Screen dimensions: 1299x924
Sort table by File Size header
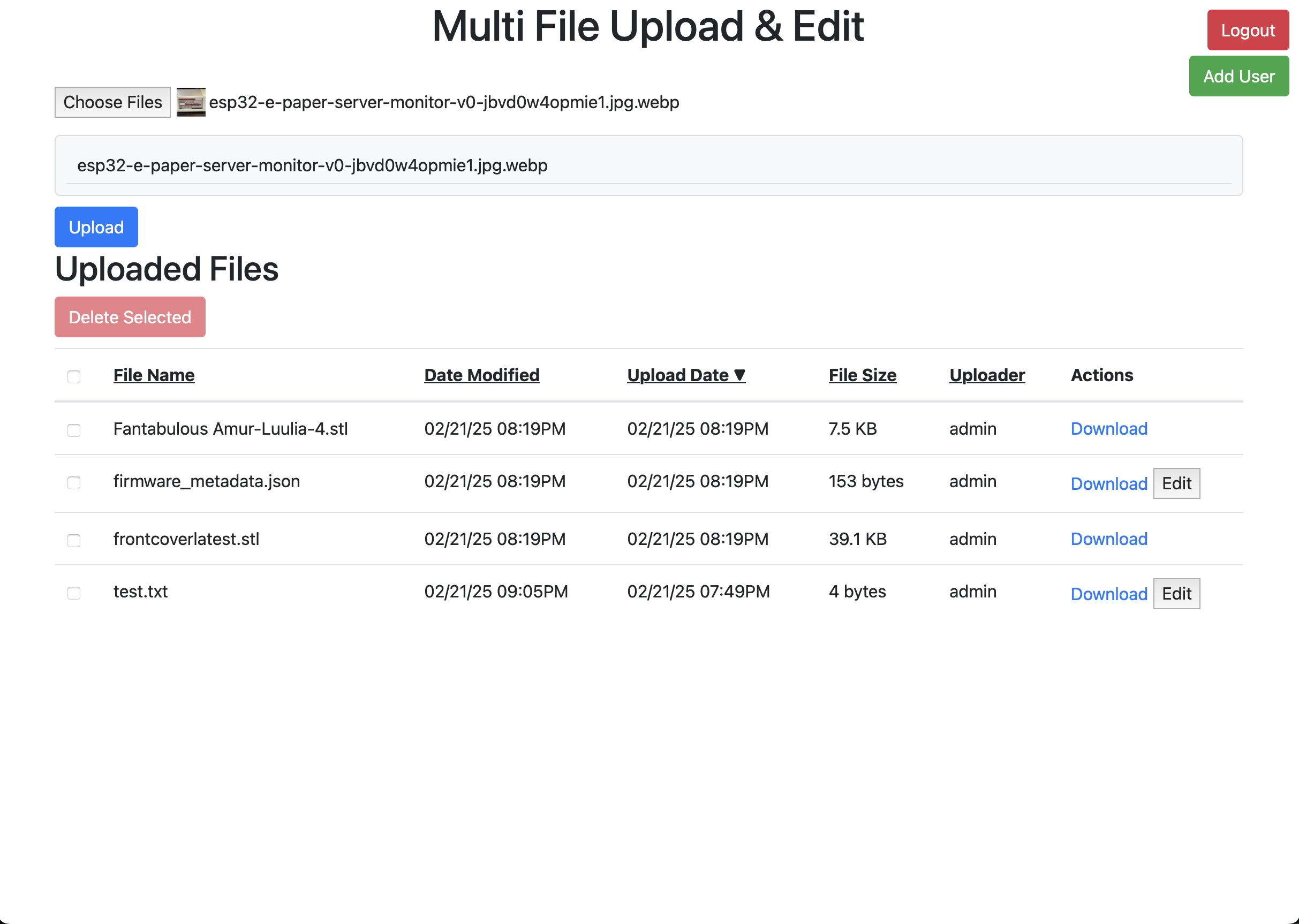click(862, 375)
